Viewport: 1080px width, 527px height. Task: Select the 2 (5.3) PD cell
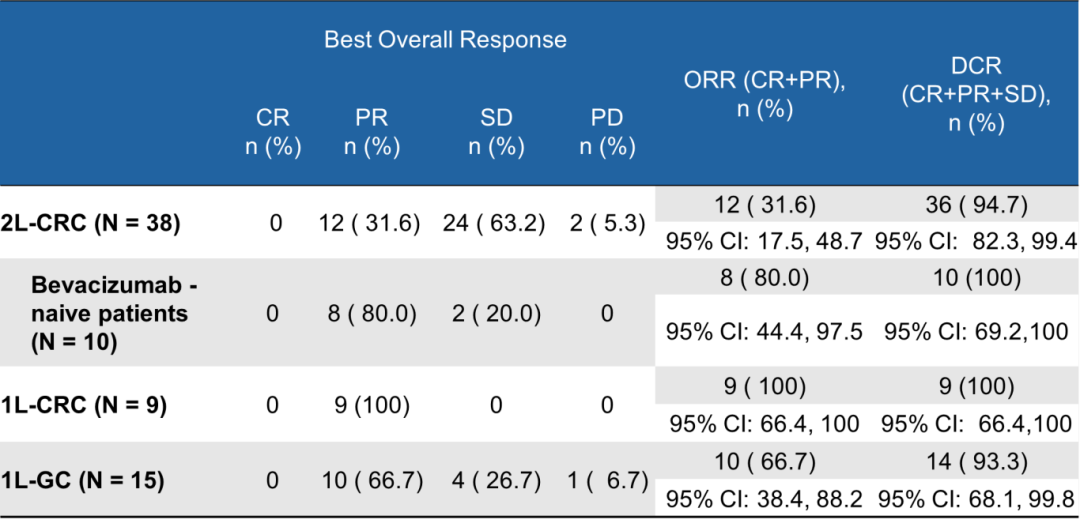click(x=607, y=223)
